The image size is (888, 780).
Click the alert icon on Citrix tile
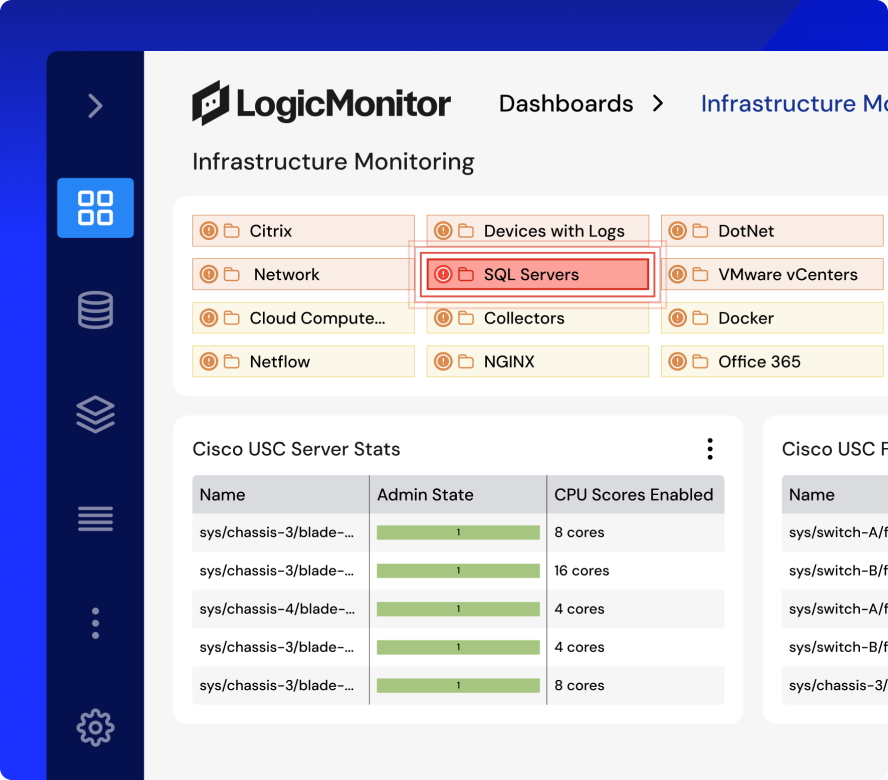tap(209, 231)
